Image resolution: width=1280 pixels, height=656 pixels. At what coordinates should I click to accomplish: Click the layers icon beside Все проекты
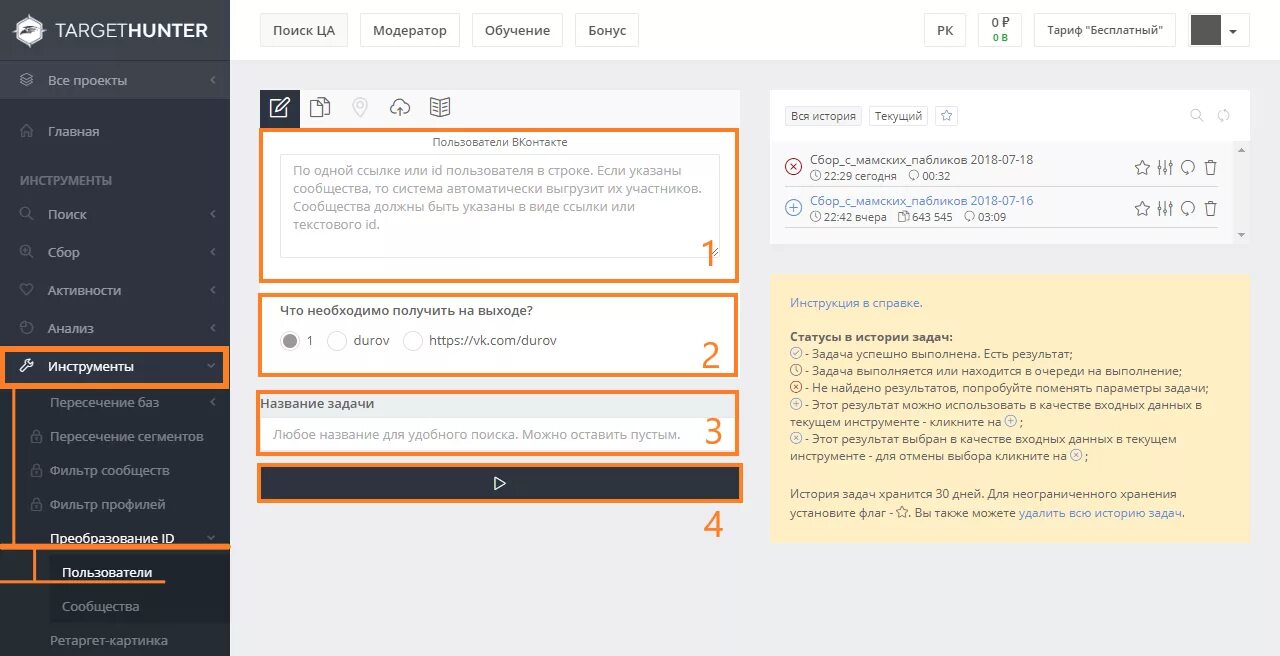28,80
